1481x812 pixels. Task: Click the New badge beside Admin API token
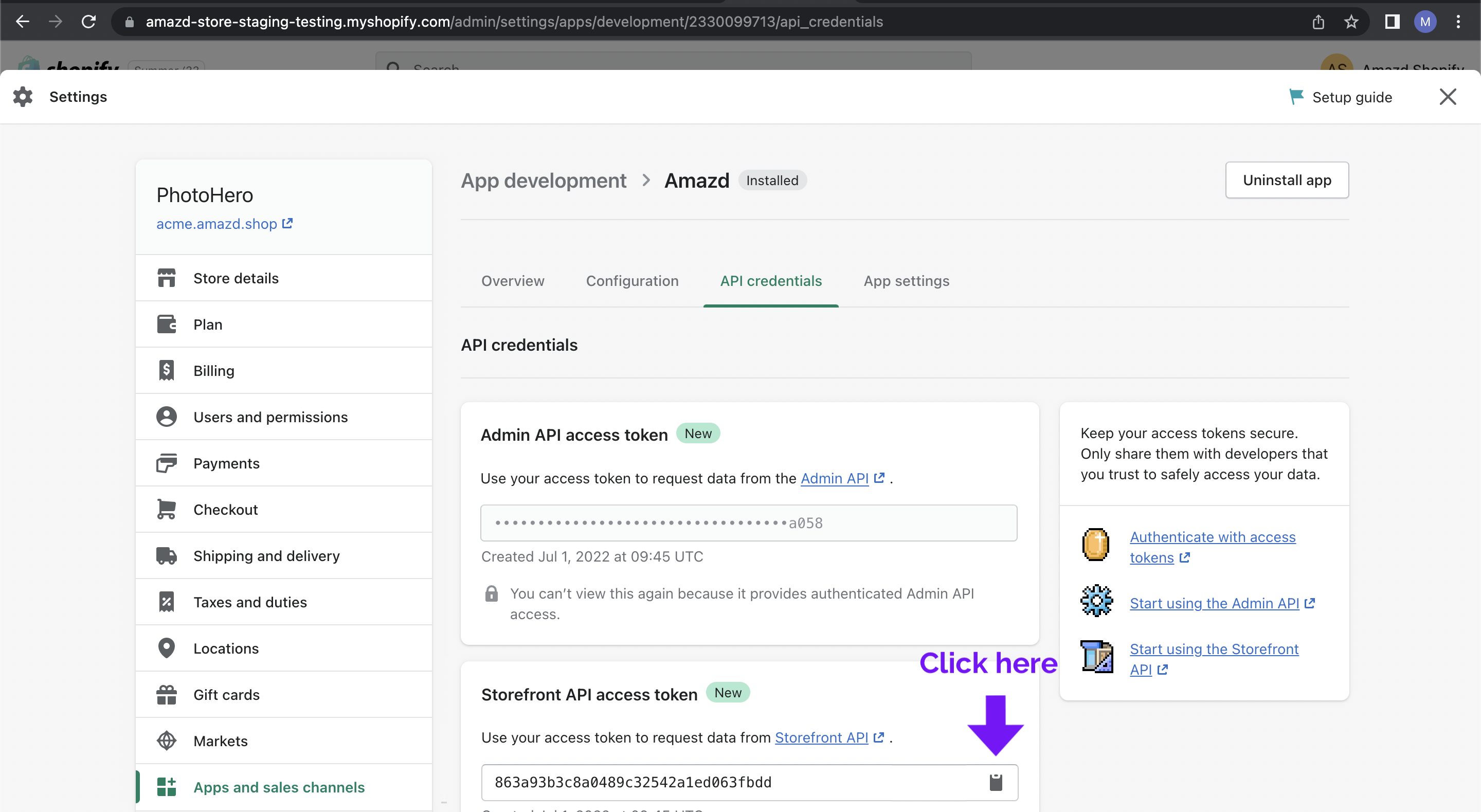pyautogui.click(x=698, y=433)
